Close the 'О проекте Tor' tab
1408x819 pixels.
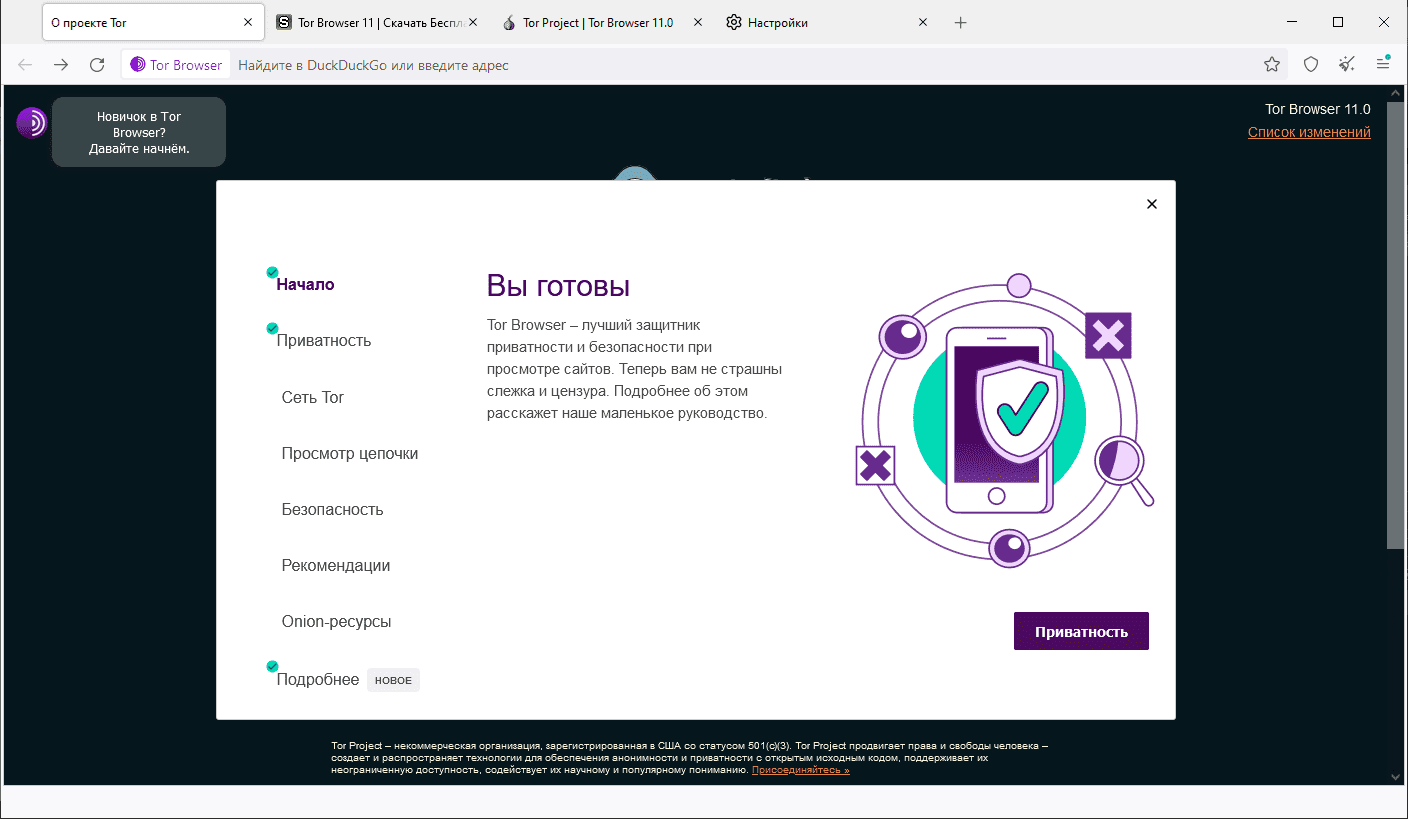(248, 23)
